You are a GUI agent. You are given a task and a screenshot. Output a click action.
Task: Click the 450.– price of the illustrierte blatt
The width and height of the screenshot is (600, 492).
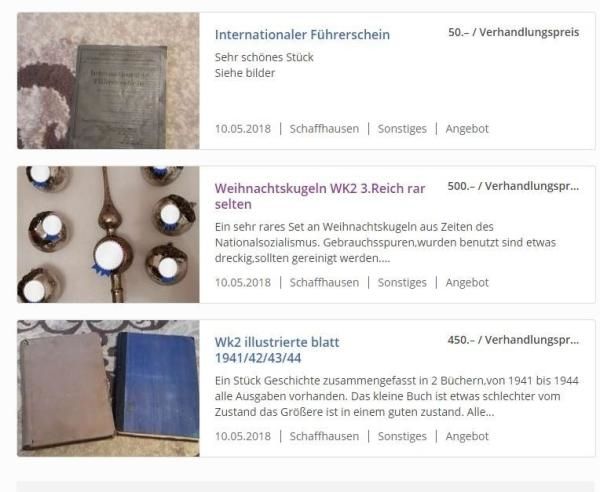pos(513,340)
